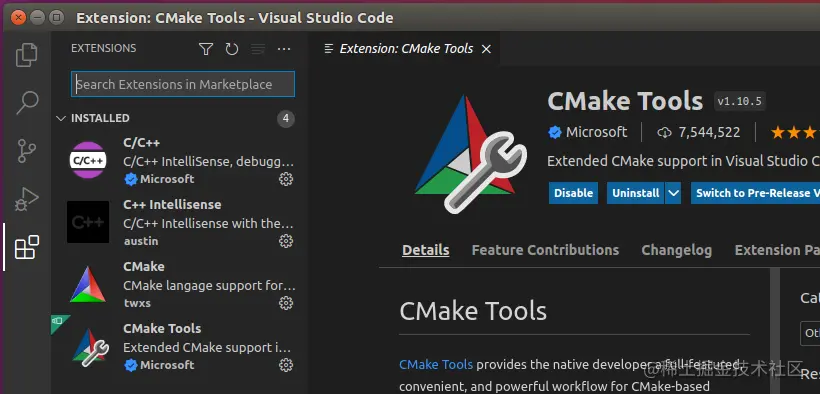Open Run and Debug view icon
This screenshot has height=394, width=820.
click(x=27, y=199)
